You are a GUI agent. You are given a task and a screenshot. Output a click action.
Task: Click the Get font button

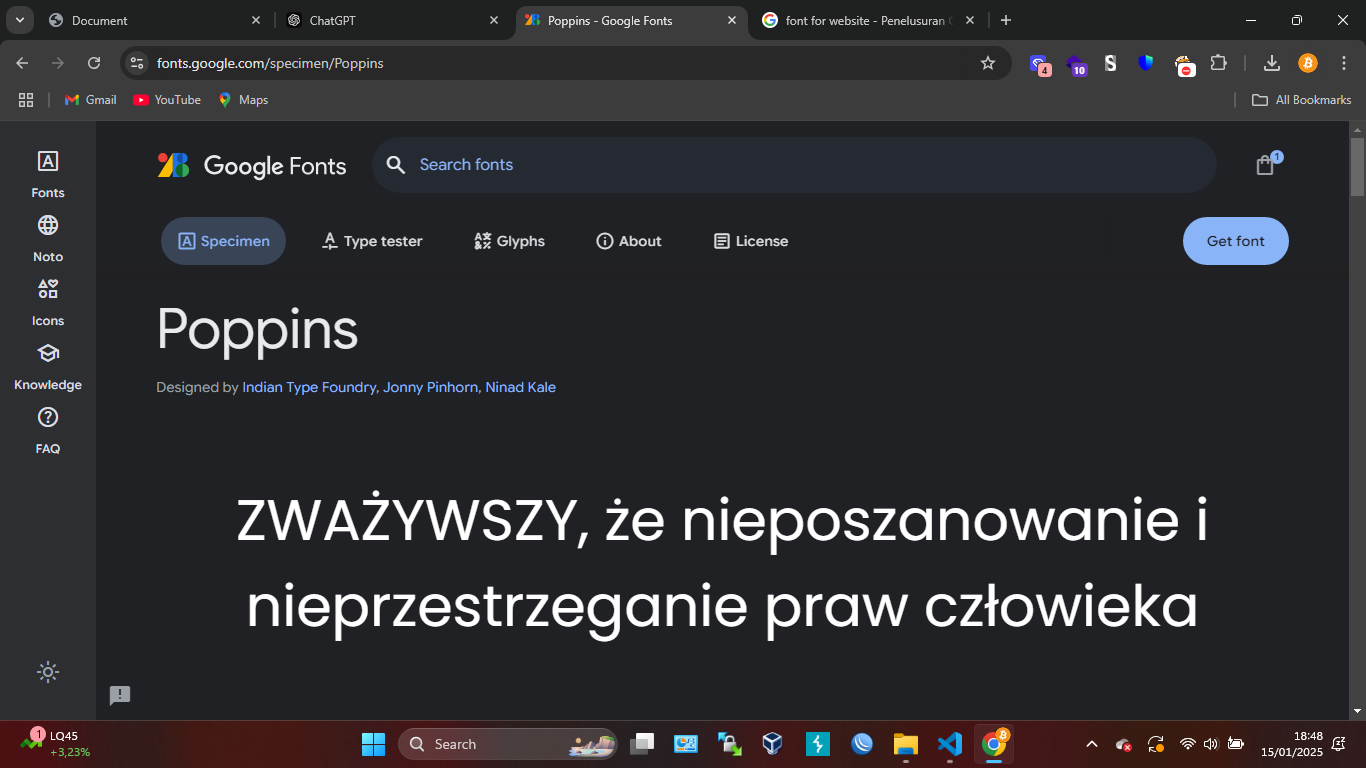pos(1236,241)
